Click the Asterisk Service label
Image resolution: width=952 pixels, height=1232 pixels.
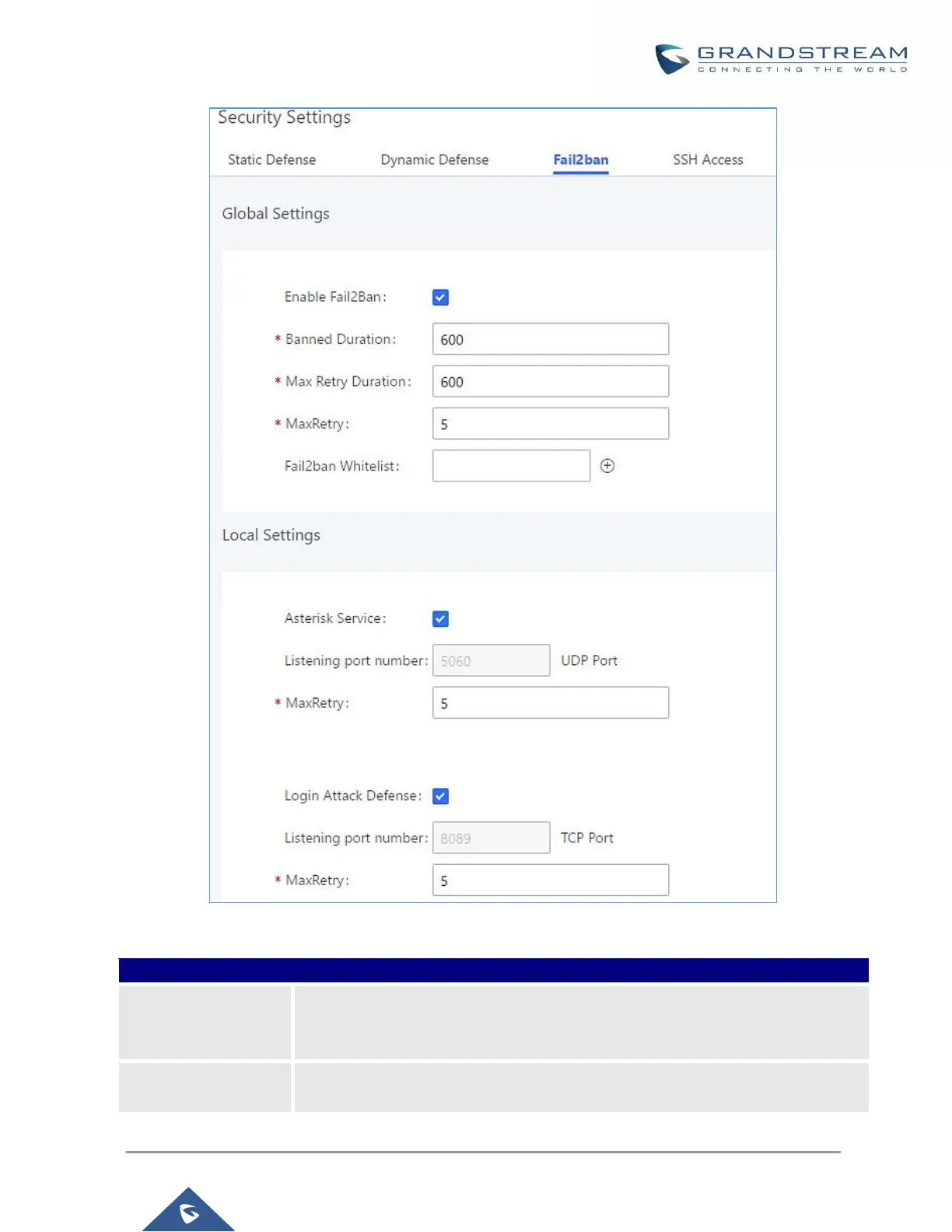point(335,618)
